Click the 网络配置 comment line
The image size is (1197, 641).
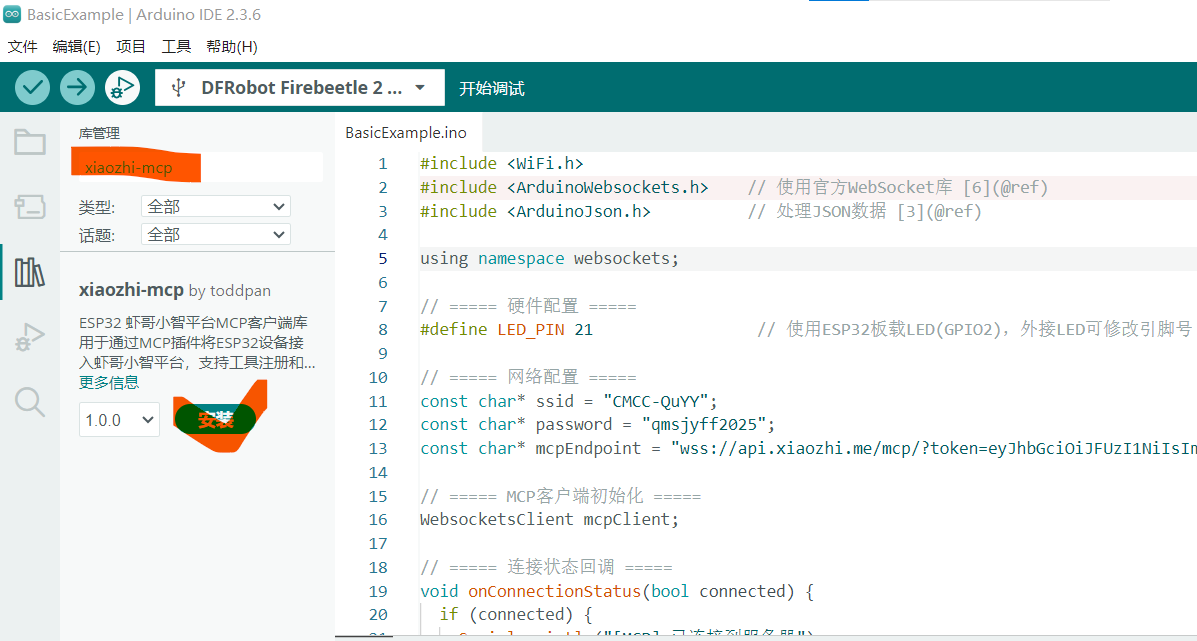[x=528, y=377]
